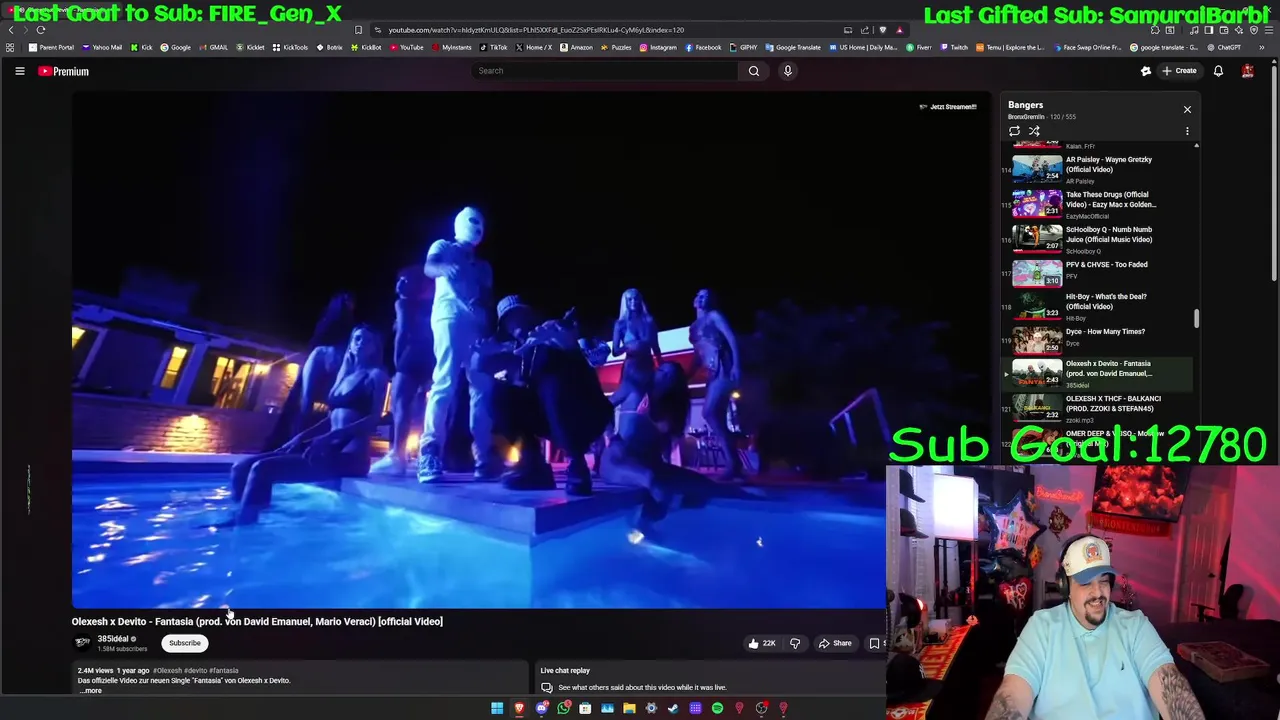Open the KickTools bookmark
Viewport: 1280px width, 720px height.
point(290,47)
